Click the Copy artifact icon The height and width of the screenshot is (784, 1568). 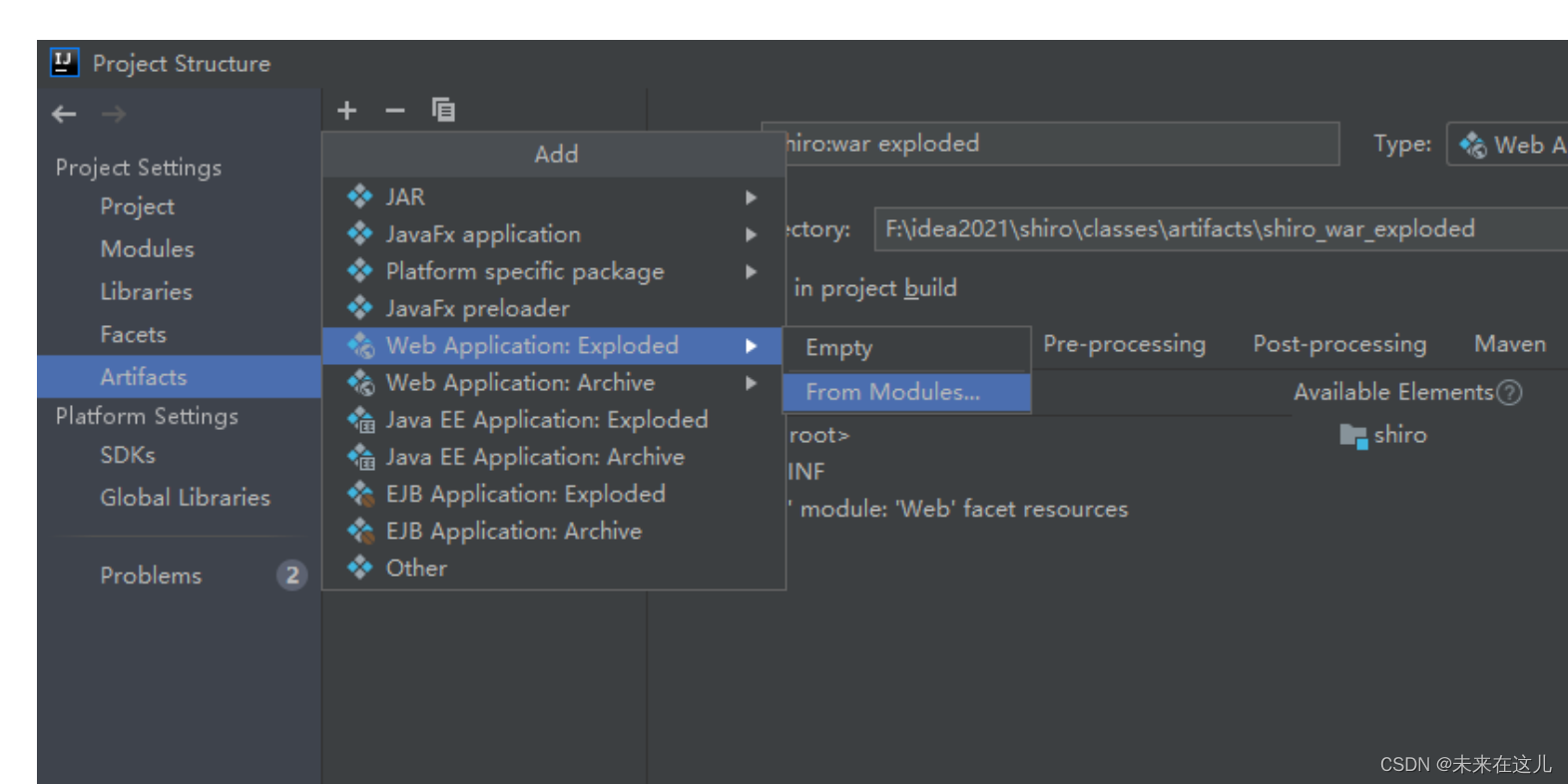(x=443, y=110)
